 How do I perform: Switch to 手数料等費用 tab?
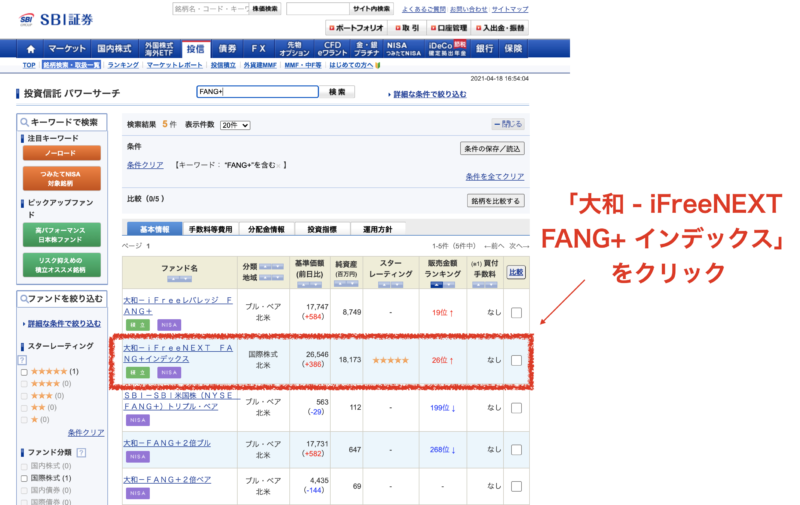tap(210, 230)
